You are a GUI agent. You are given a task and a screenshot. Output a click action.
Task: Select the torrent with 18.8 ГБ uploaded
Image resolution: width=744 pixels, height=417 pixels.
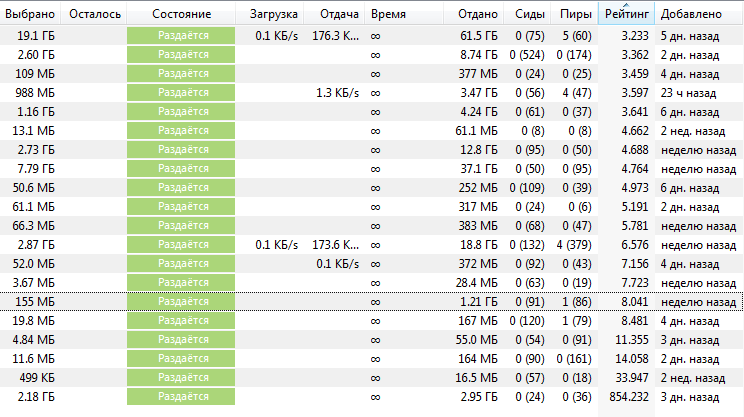[372, 245]
